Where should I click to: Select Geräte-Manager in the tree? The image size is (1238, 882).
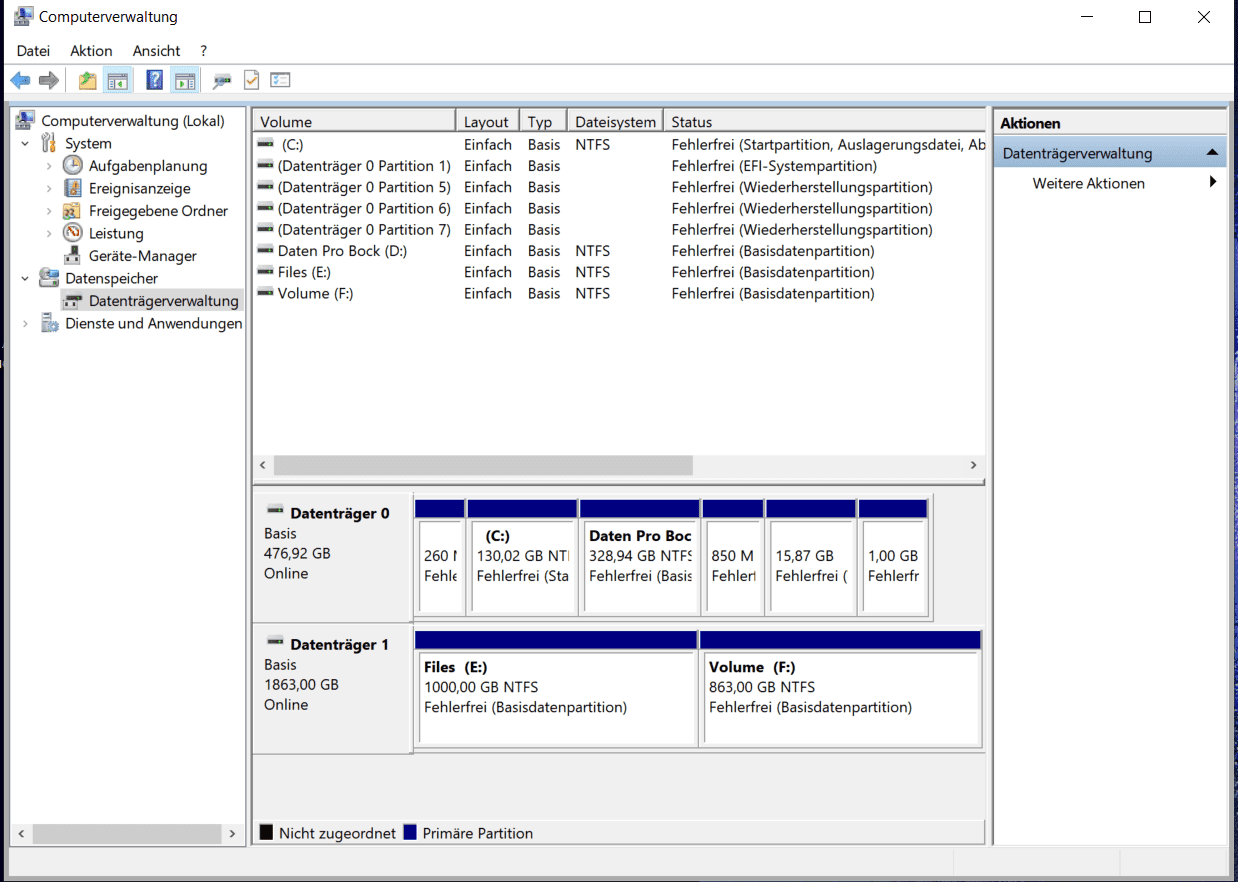[142, 256]
